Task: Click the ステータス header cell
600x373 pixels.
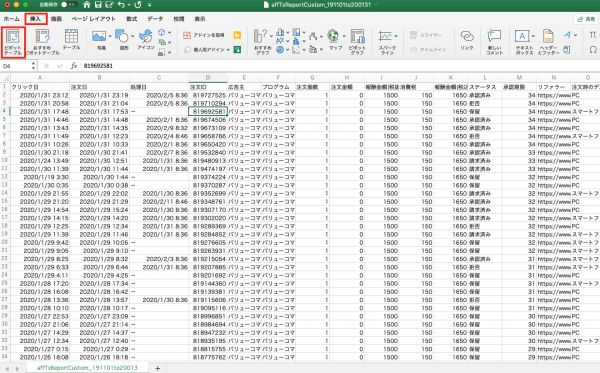Action: [485, 87]
